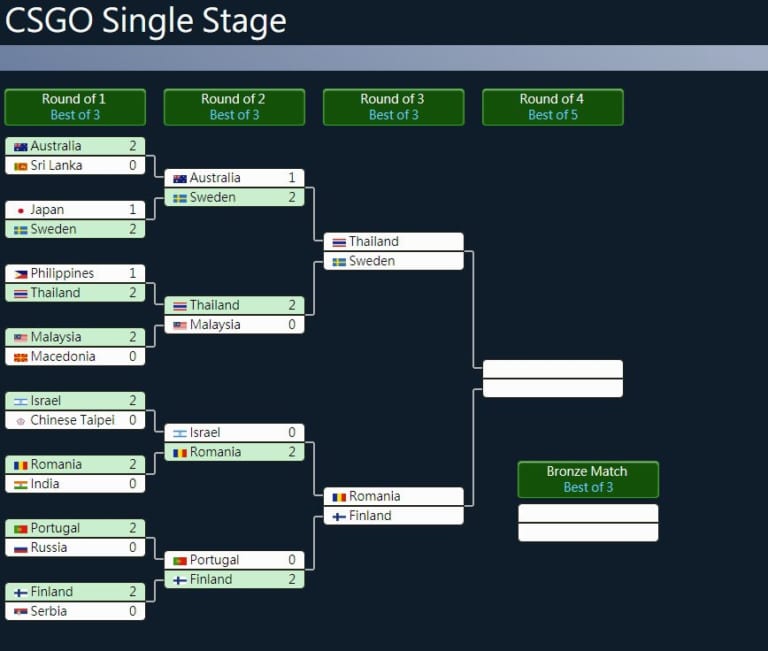Viewport: 768px width, 651px height.
Task: Click the Sri Lanka flag icon
Action: pyautogui.click(x=21, y=167)
